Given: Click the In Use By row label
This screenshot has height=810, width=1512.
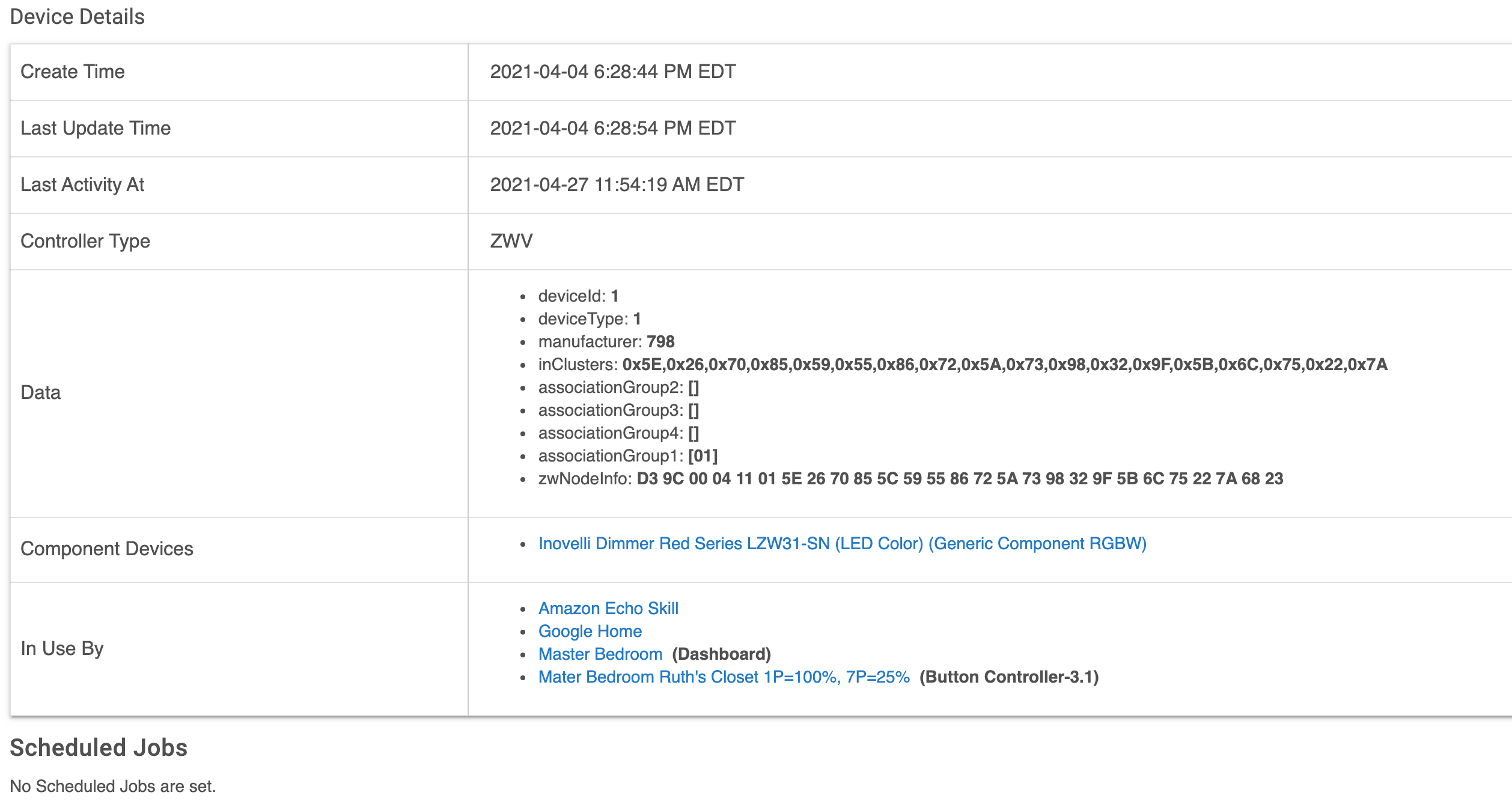Looking at the screenshot, I should (62, 649).
